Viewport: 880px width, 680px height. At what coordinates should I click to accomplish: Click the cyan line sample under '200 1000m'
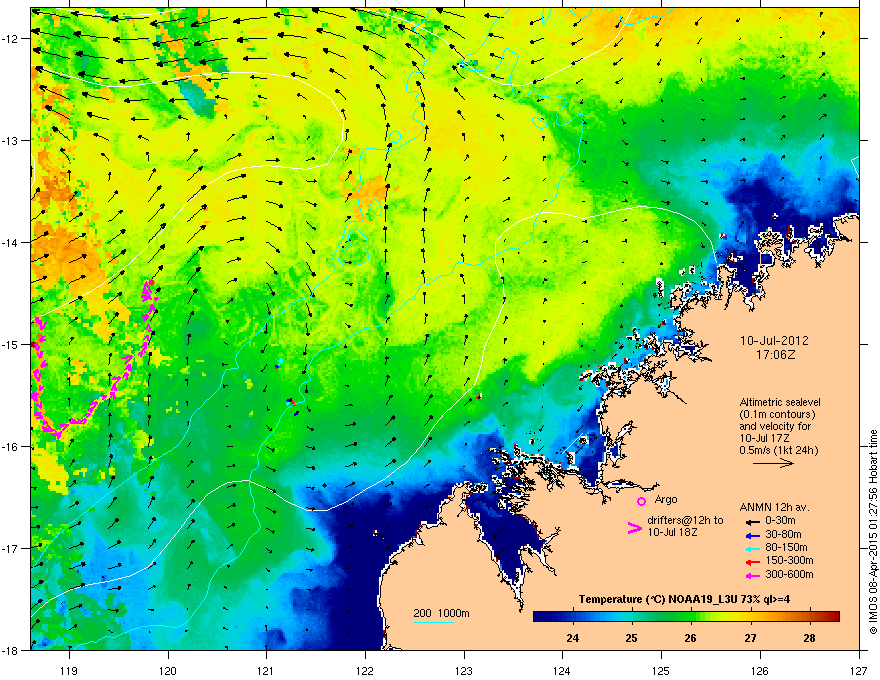click(x=433, y=622)
